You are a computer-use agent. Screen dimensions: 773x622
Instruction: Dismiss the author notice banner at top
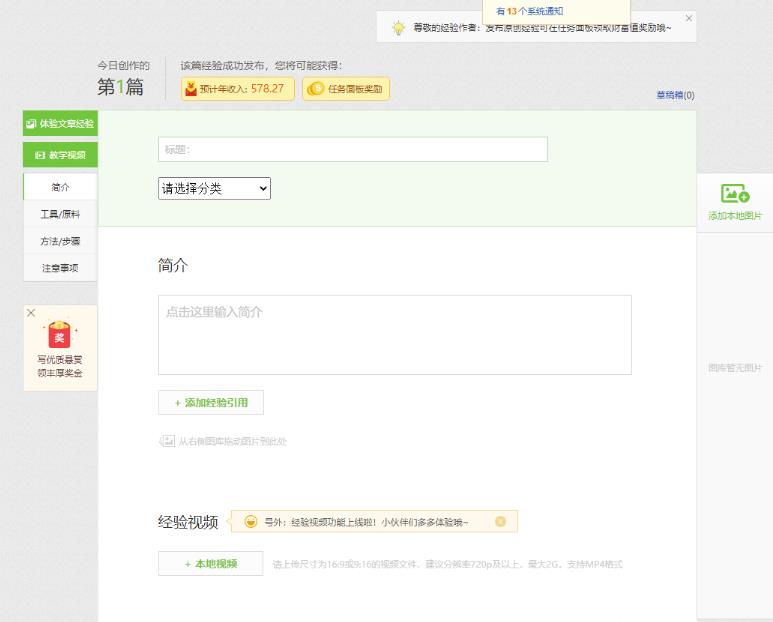688,18
